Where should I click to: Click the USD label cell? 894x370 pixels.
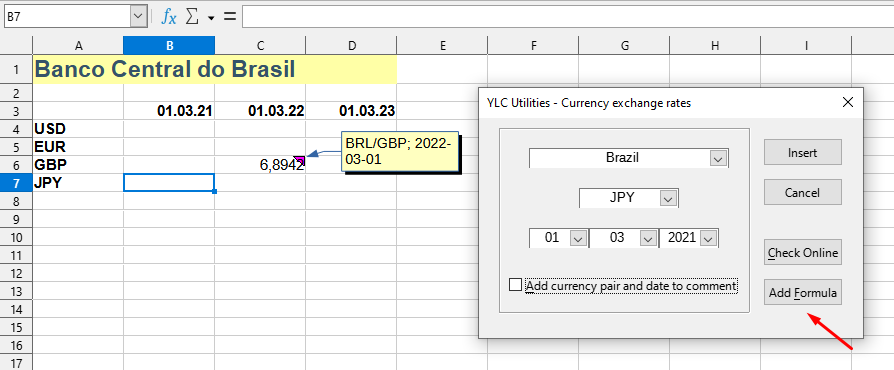click(78, 129)
